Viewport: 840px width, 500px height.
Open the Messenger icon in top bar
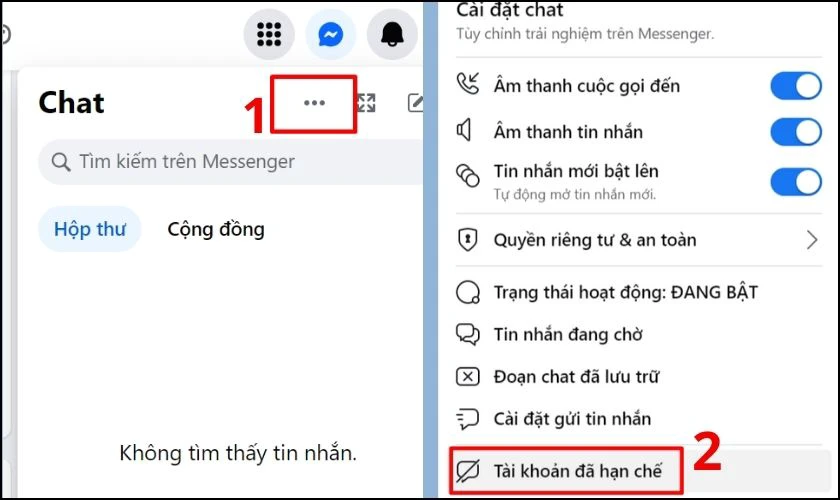point(331,35)
